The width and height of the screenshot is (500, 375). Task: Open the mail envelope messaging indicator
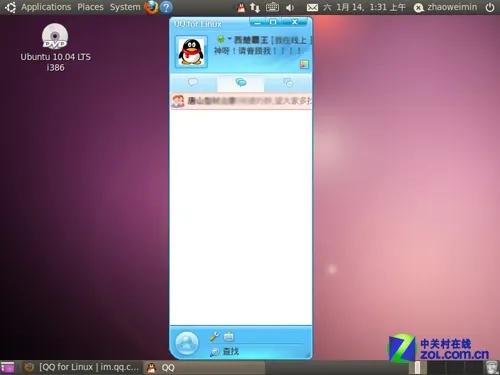coord(312,7)
